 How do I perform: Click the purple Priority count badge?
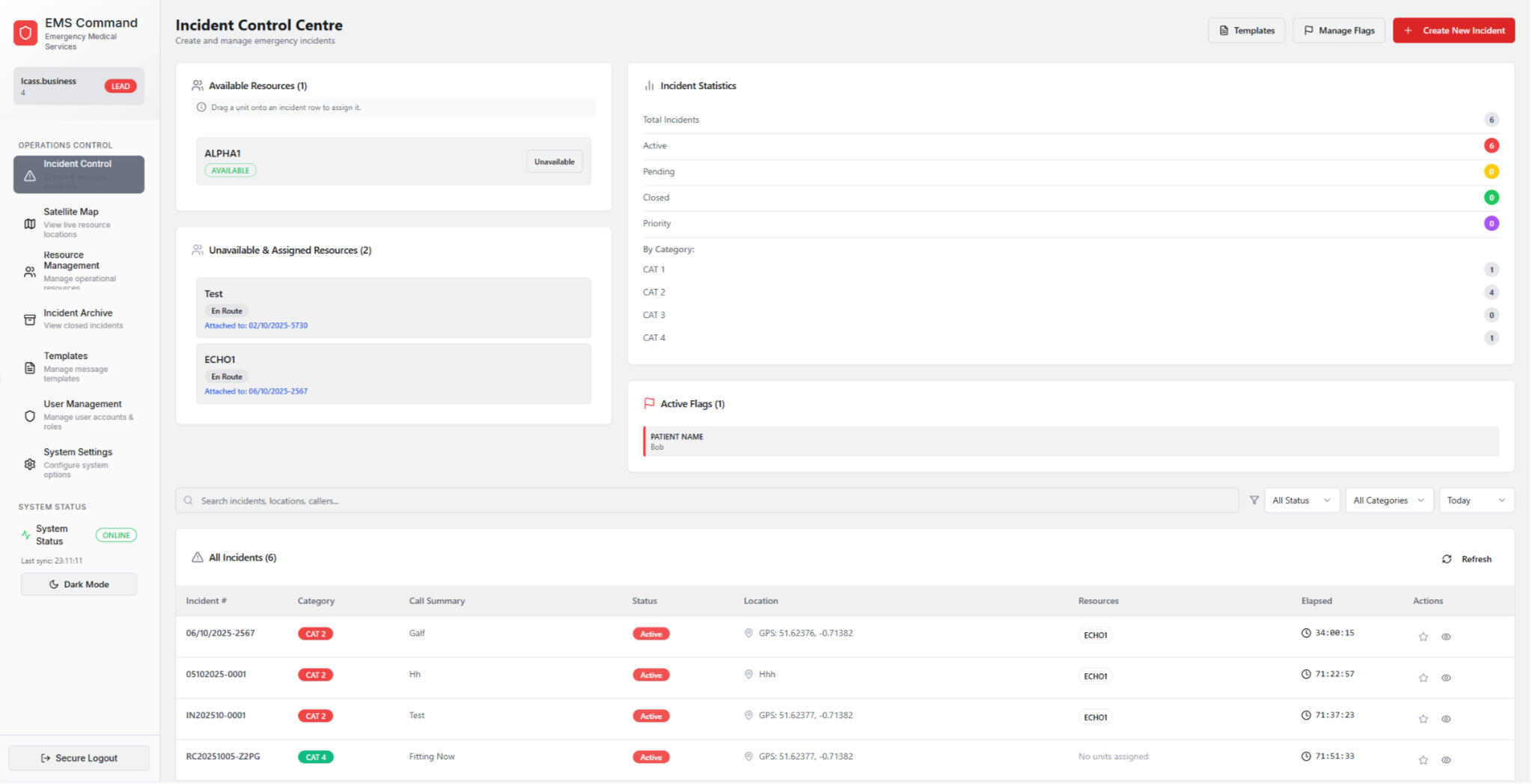tap(1491, 224)
